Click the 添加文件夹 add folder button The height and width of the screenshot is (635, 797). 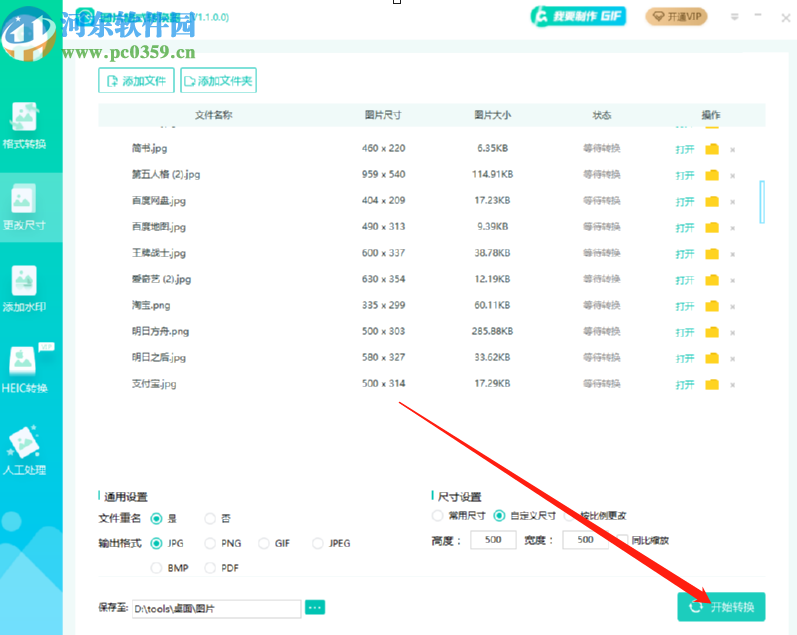219,80
